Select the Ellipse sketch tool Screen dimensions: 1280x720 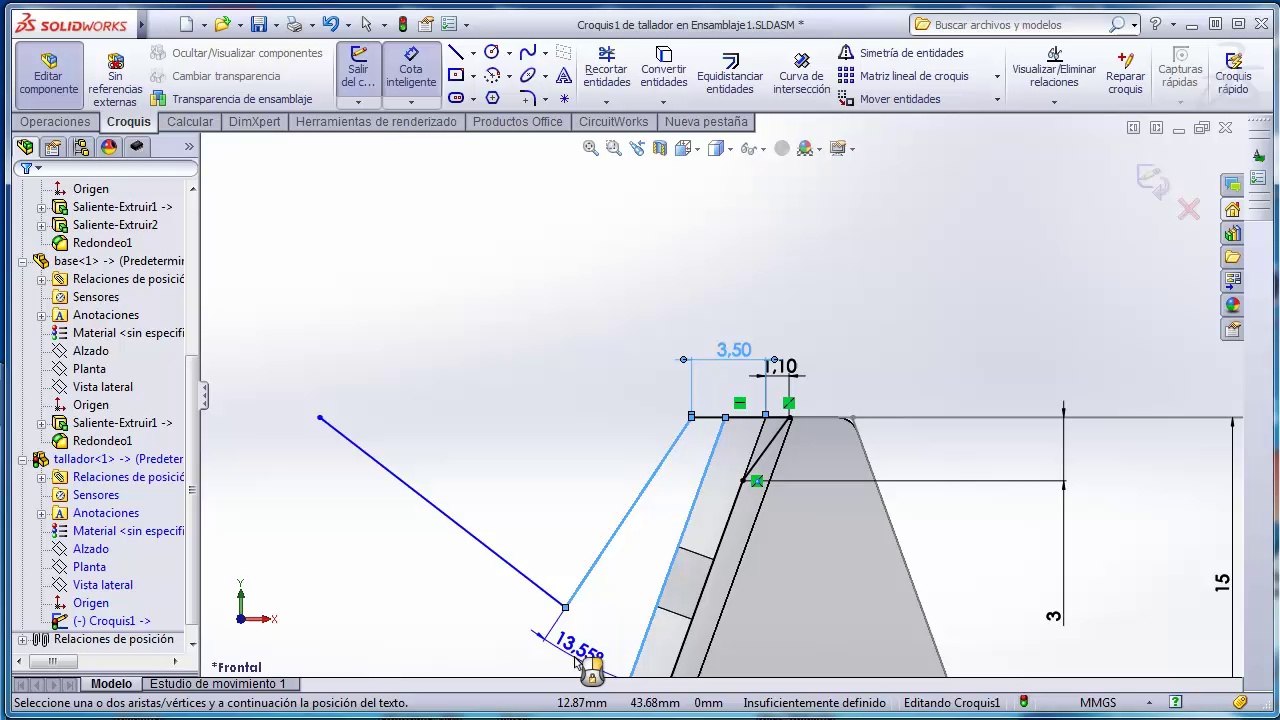(527, 75)
